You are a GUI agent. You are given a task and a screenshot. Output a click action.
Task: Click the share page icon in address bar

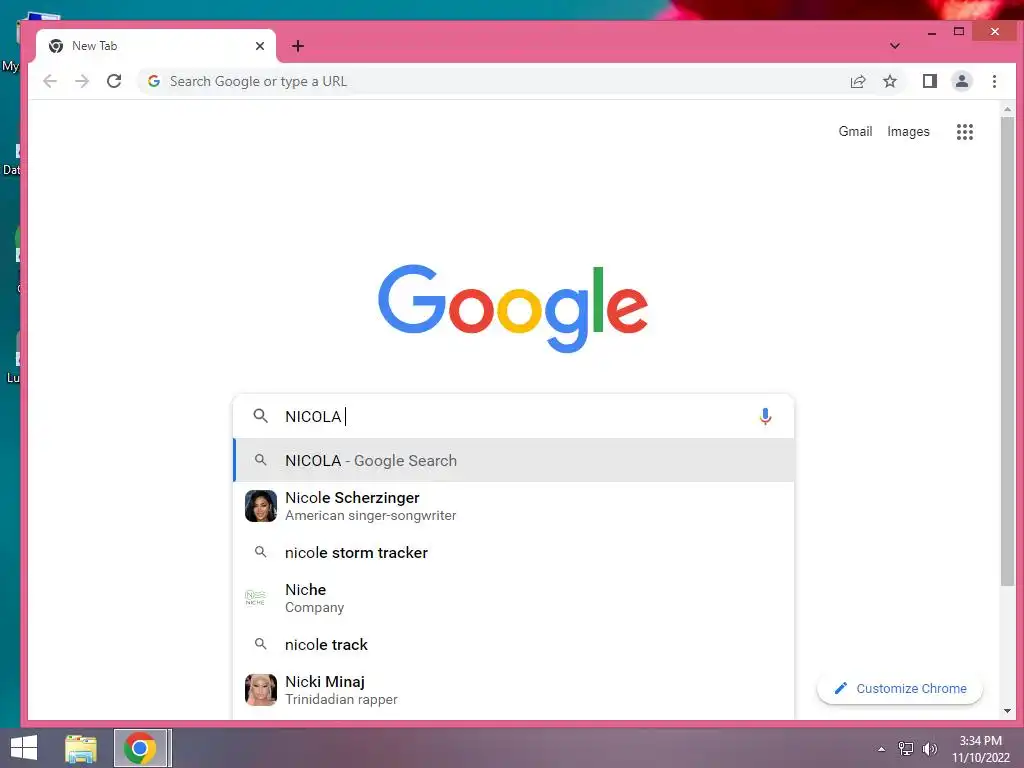click(857, 81)
